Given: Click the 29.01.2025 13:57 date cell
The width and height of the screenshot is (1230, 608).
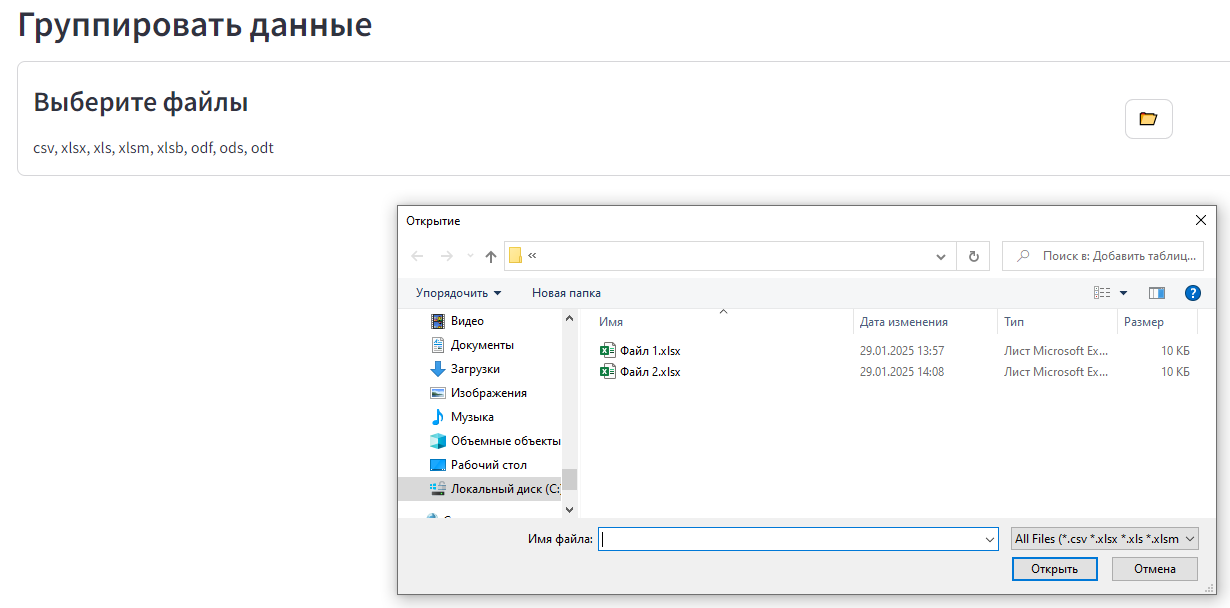Looking at the screenshot, I should pos(902,351).
